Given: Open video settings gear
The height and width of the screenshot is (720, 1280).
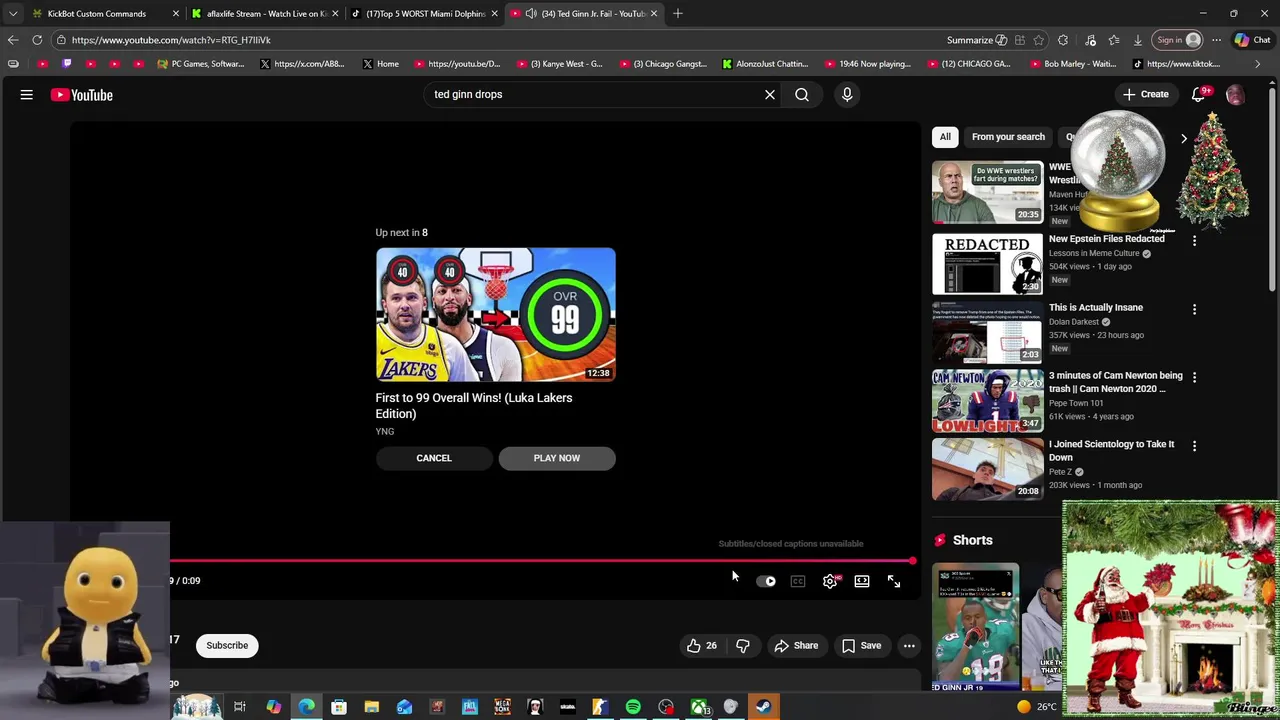Looking at the screenshot, I should point(830,581).
